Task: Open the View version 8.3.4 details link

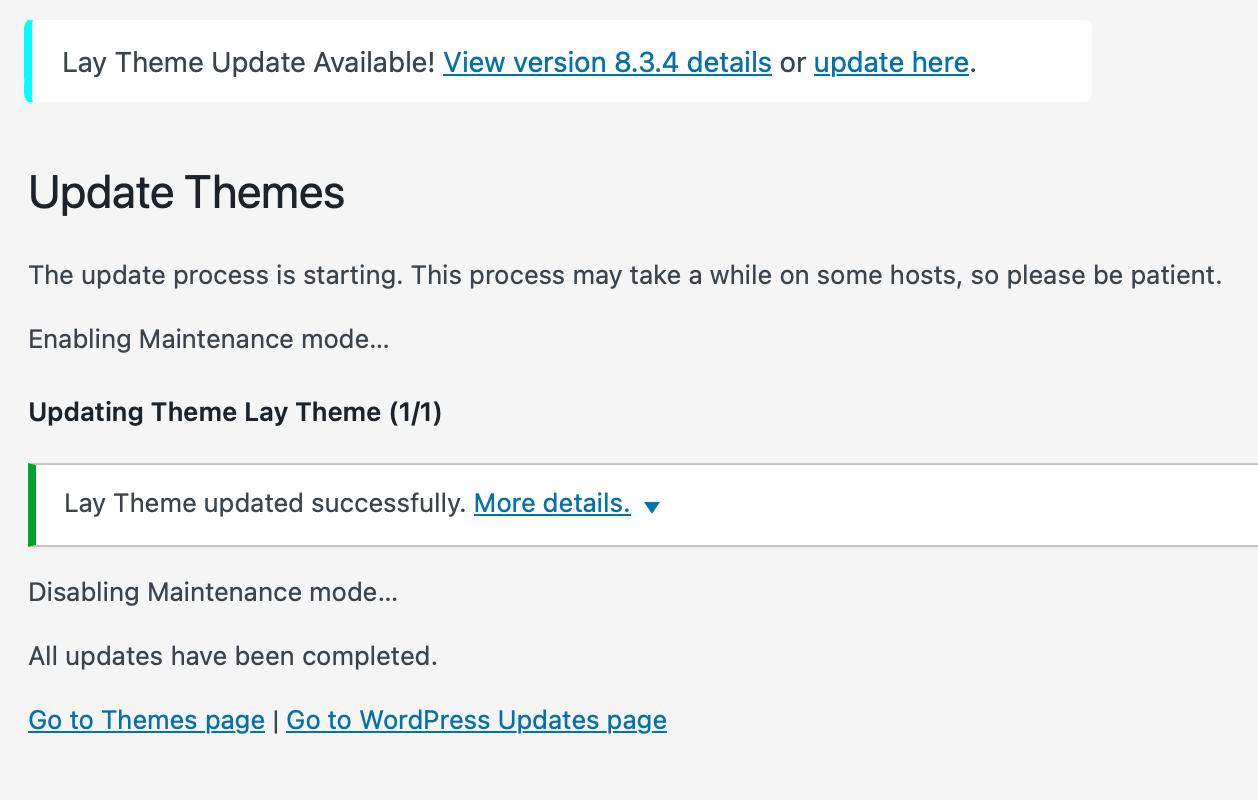Action: [607, 63]
